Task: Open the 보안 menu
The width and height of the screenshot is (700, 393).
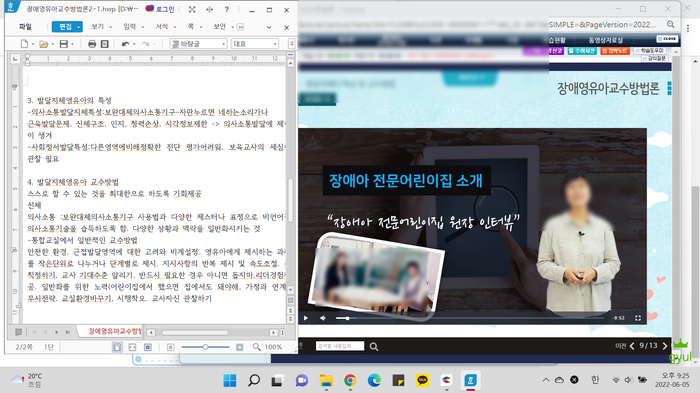Action: pos(220,27)
